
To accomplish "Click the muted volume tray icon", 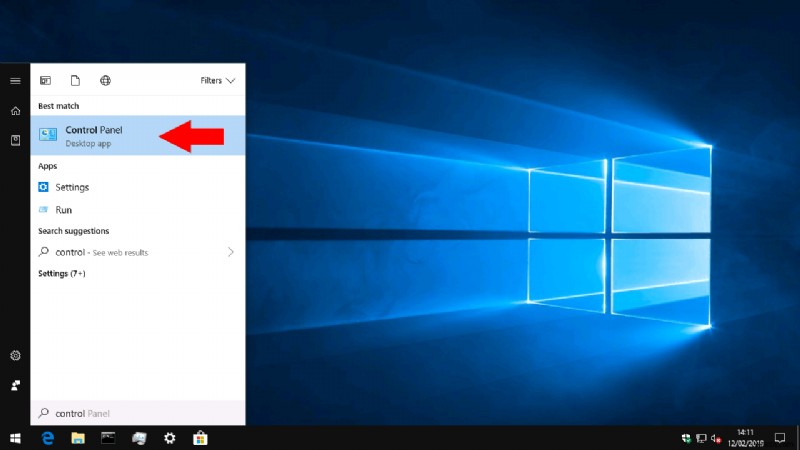I will [716, 438].
